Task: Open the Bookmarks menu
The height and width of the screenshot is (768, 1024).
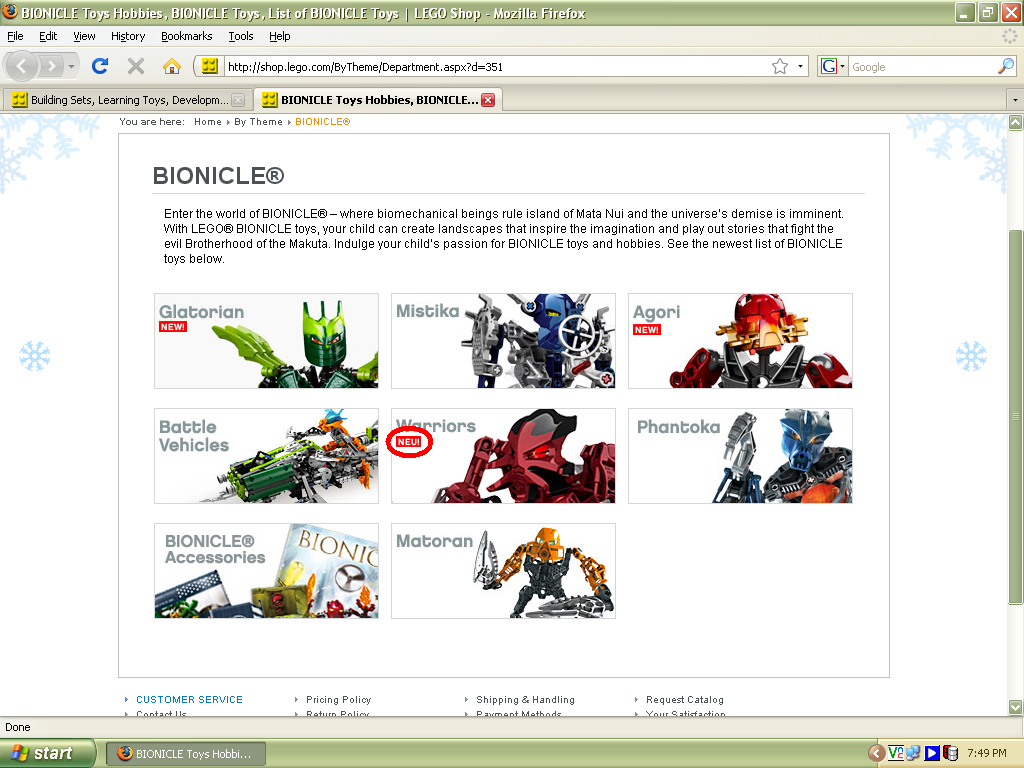Action: [x=187, y=36]
